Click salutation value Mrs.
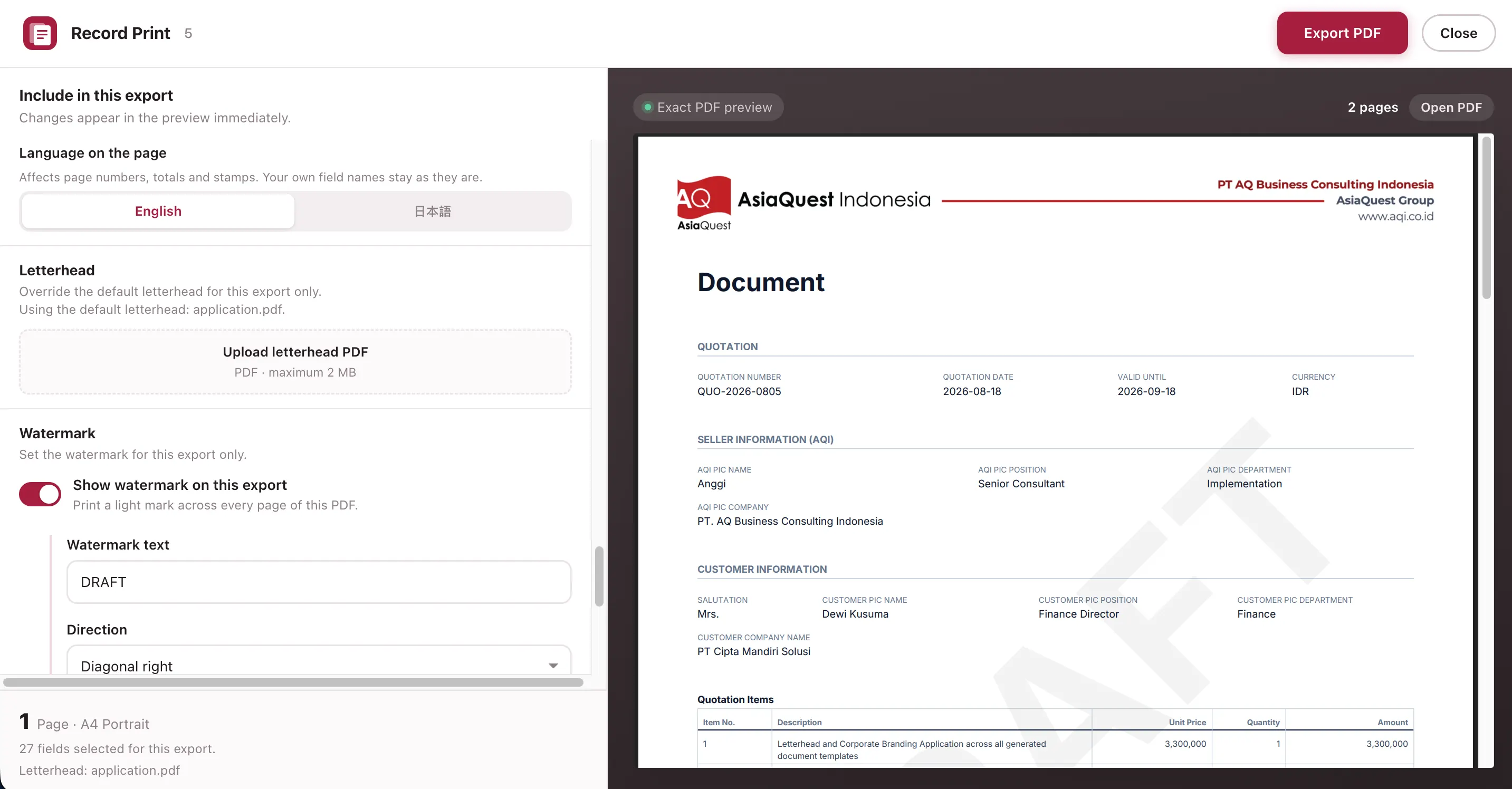Viewport: 1512px width, 789px height. click(708, 614)
